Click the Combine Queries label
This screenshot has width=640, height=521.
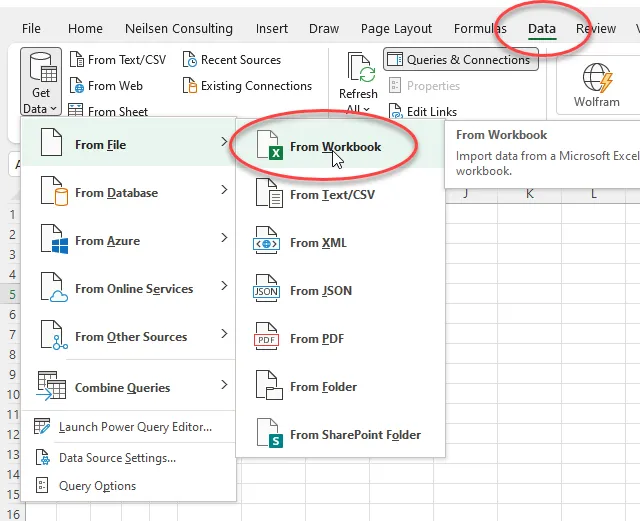(x=122, y=387)
